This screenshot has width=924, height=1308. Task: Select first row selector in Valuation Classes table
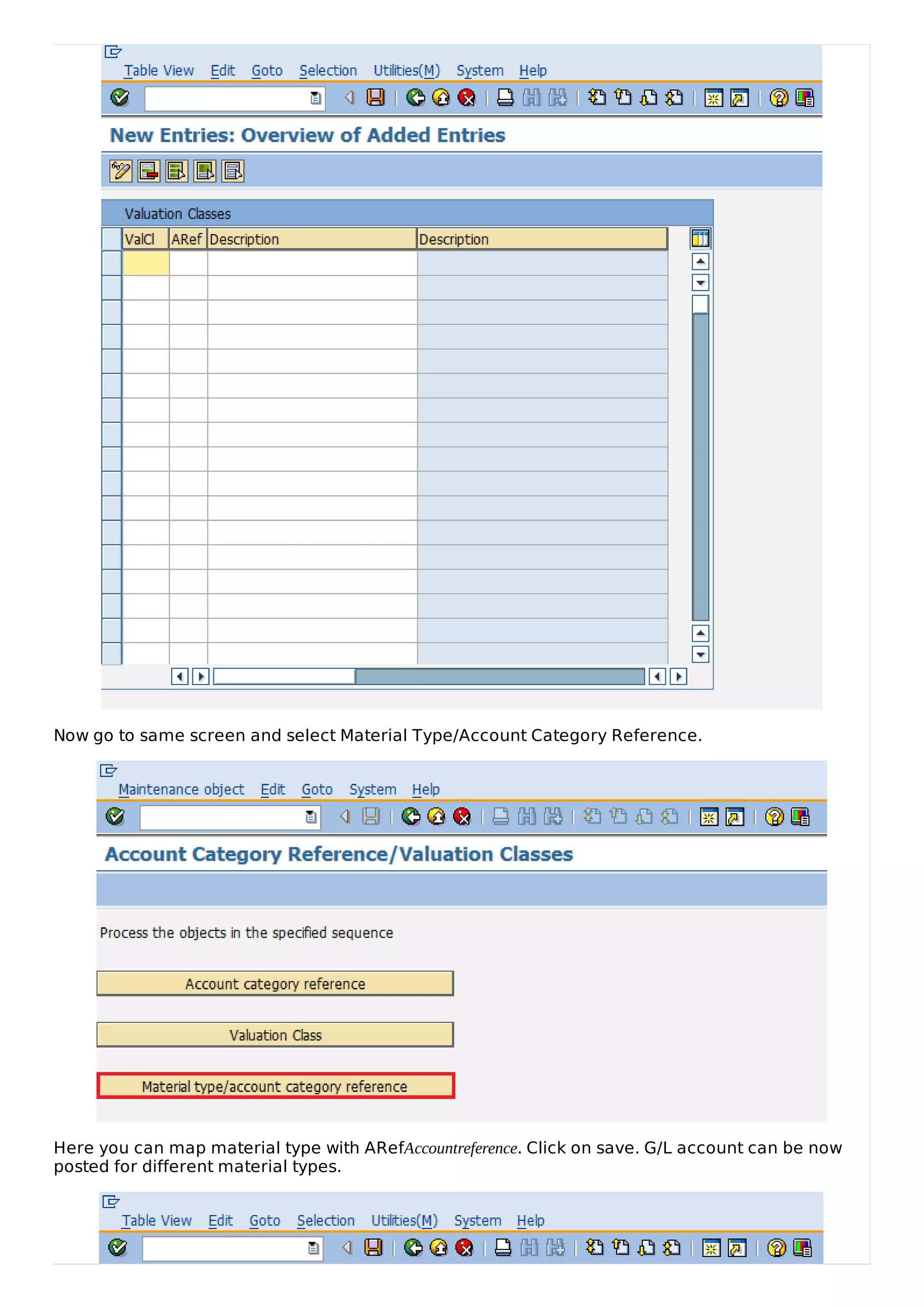click(111, 263)
